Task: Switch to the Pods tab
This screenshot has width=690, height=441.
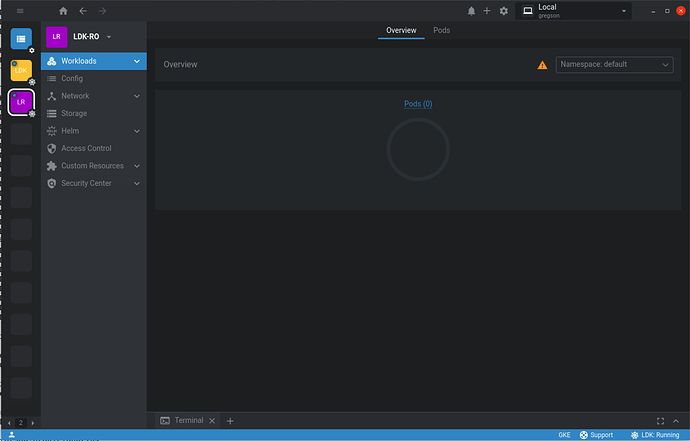Action: click(441, 31)
